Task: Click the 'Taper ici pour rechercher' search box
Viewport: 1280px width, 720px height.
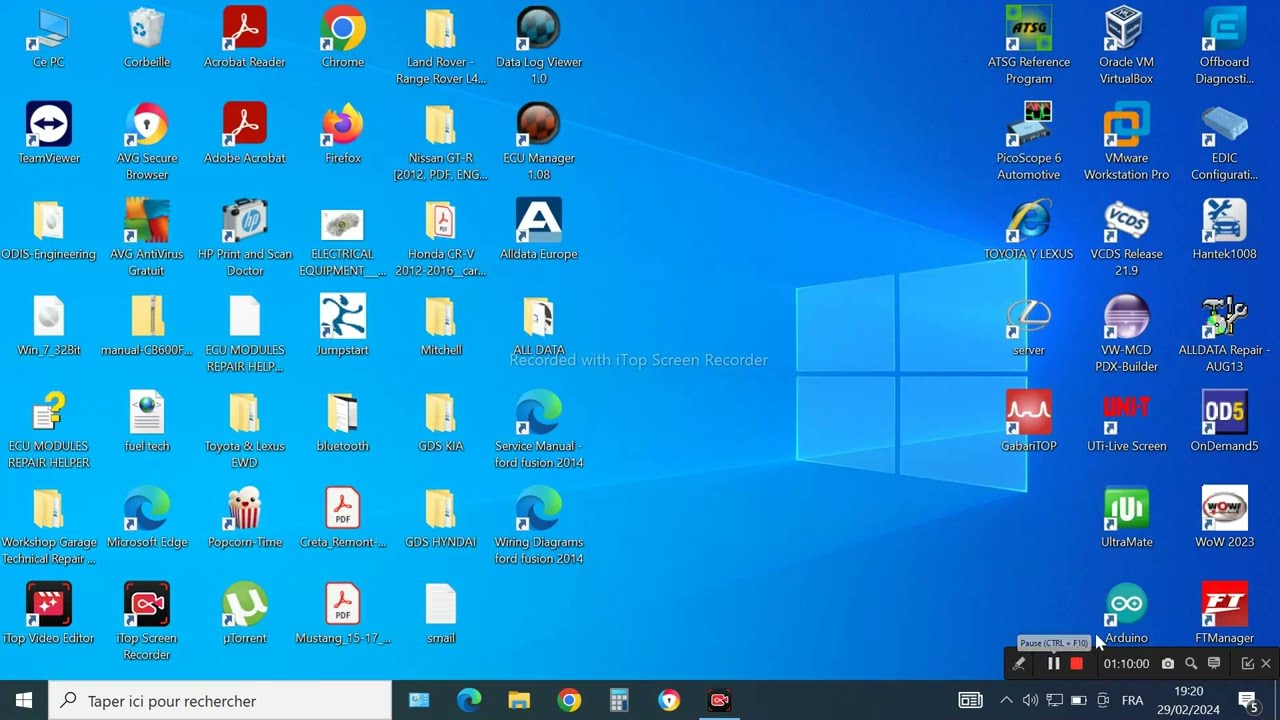Action: point(220,700)
